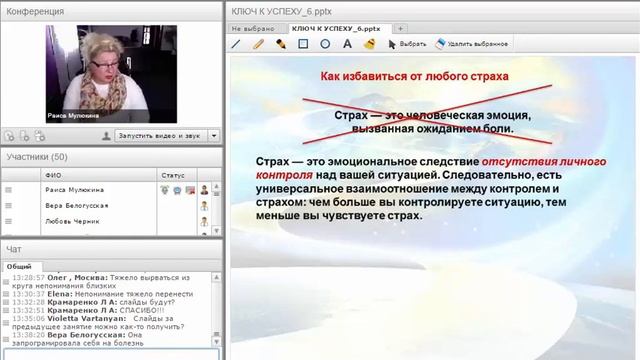Select the straight line drawing tool
Image resolution: width=640 pixels, height=360 pixels.
tap(236, 44)
